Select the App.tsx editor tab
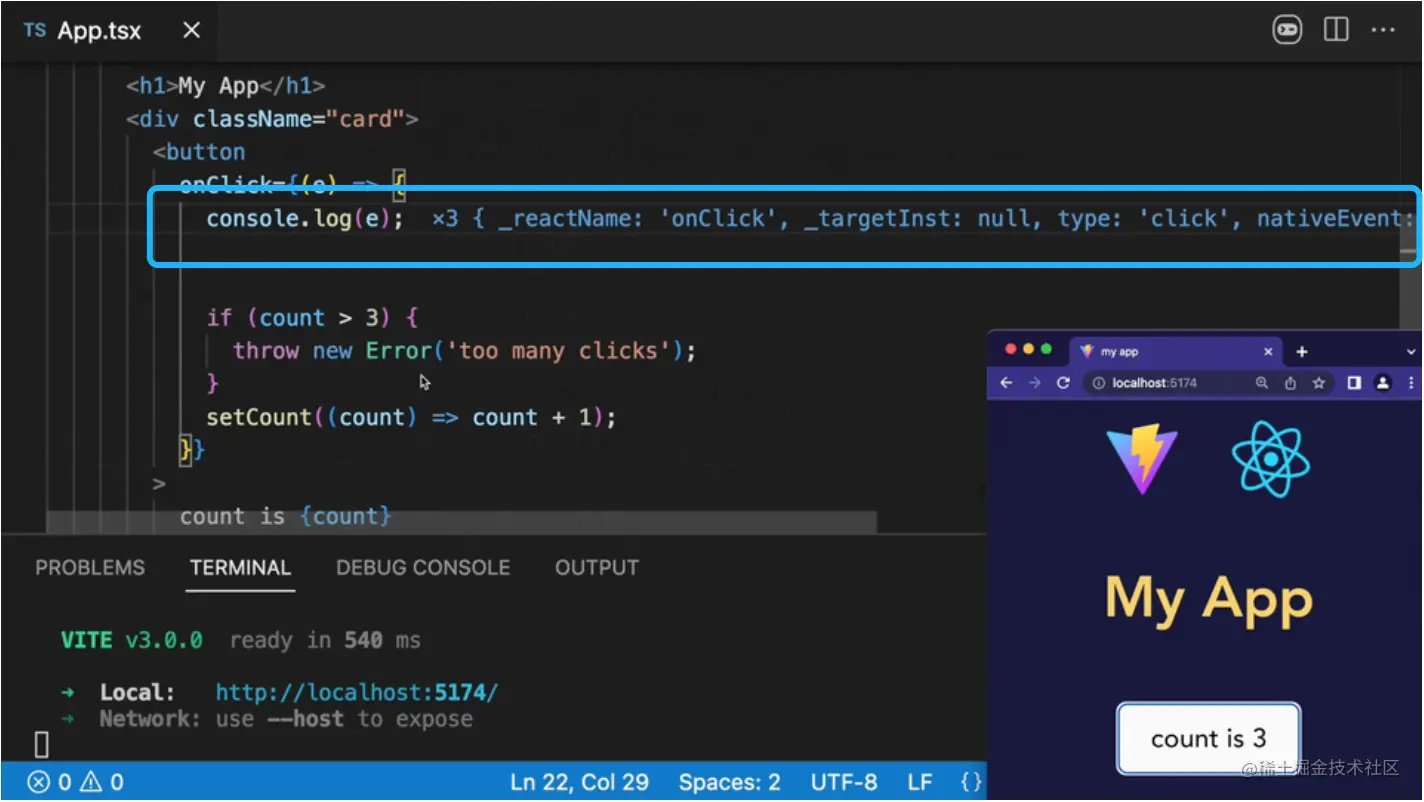Viewport: 1424px width, 802px height. (x=109, y=31)
